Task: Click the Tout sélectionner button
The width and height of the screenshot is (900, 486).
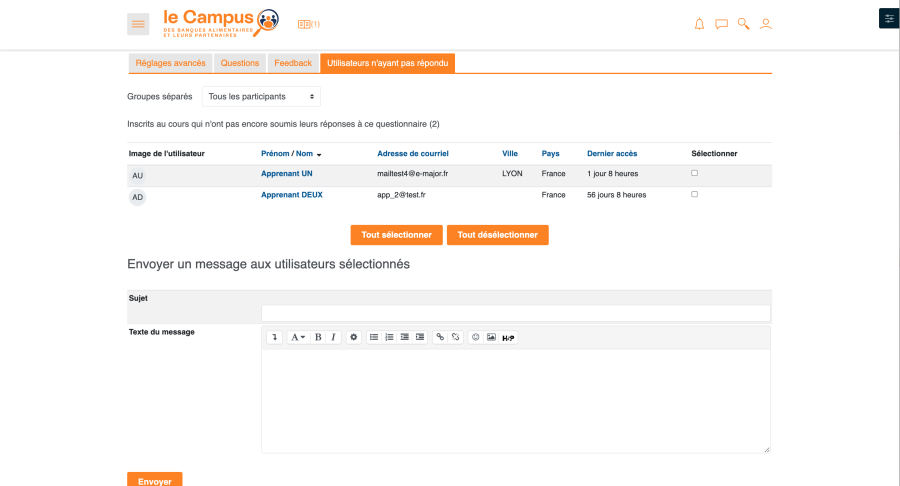Action: coord(396,235)
